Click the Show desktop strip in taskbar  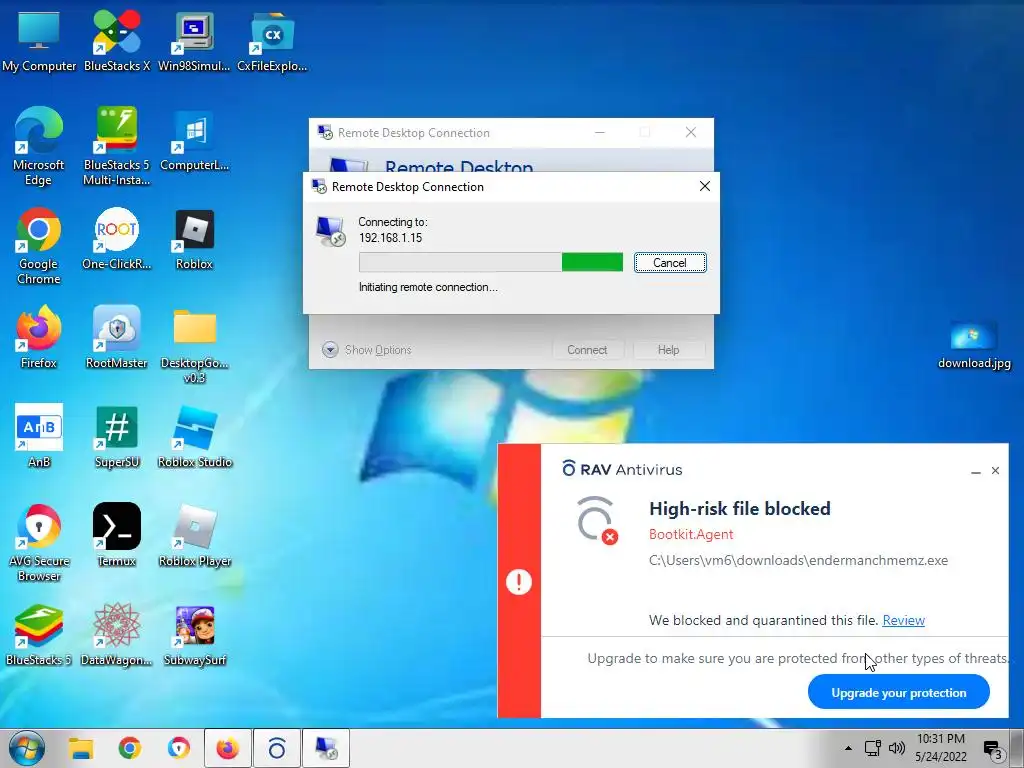(1019, 748)
